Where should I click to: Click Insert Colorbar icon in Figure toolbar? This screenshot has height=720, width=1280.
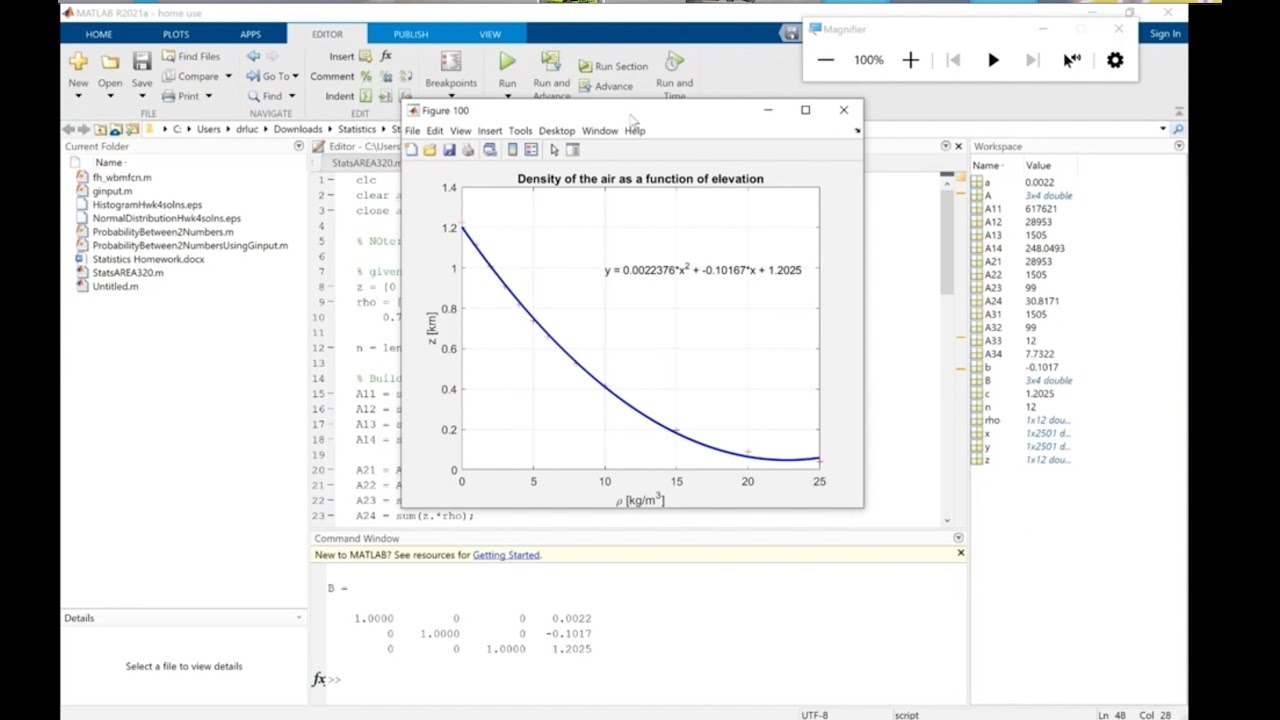[x=512, y=150]
